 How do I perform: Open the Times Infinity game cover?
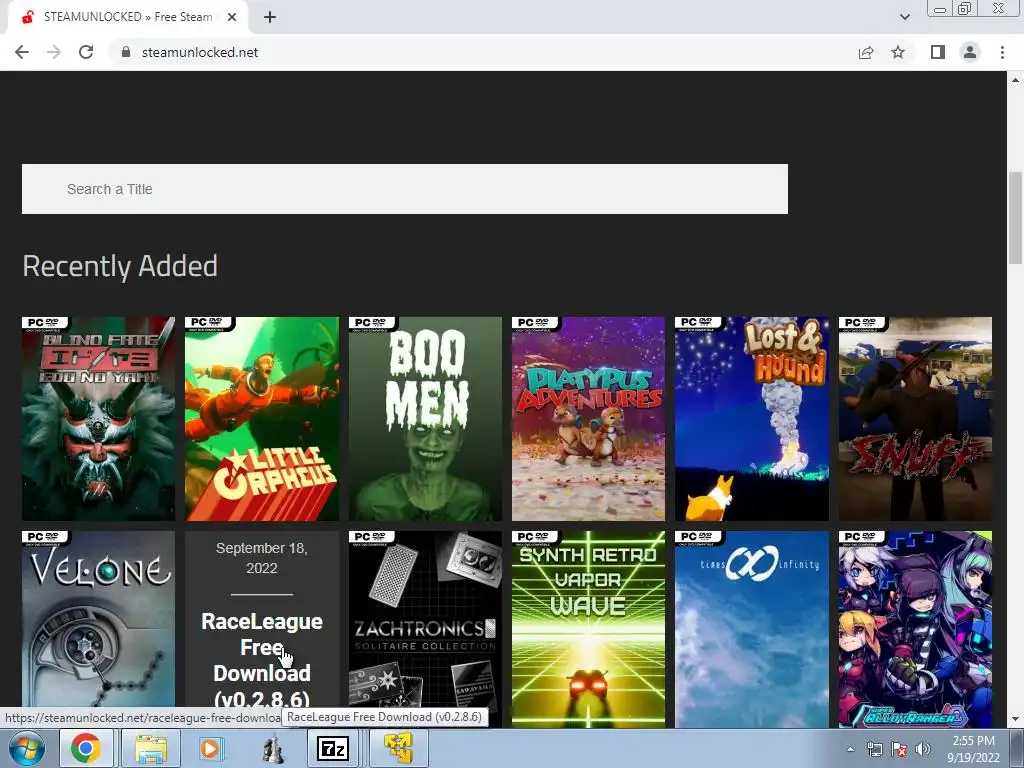coord(752,629)
